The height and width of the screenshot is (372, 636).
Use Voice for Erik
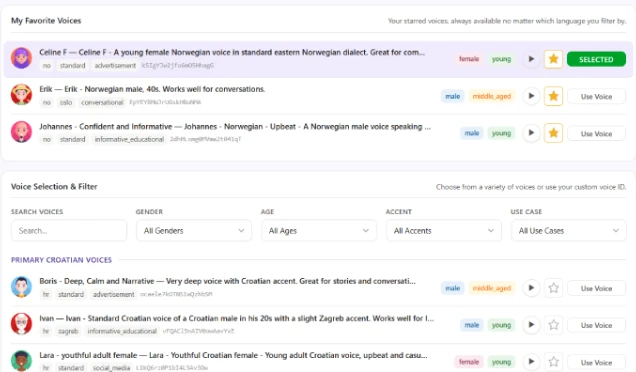[596, 97]
